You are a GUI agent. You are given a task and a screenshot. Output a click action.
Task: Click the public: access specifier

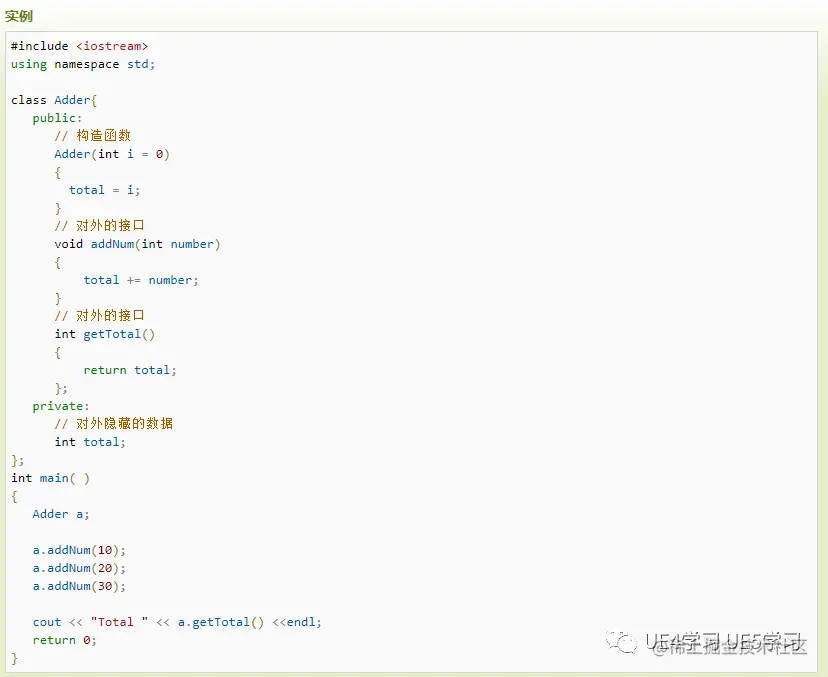pyautogui.click(x=56, y=117)
